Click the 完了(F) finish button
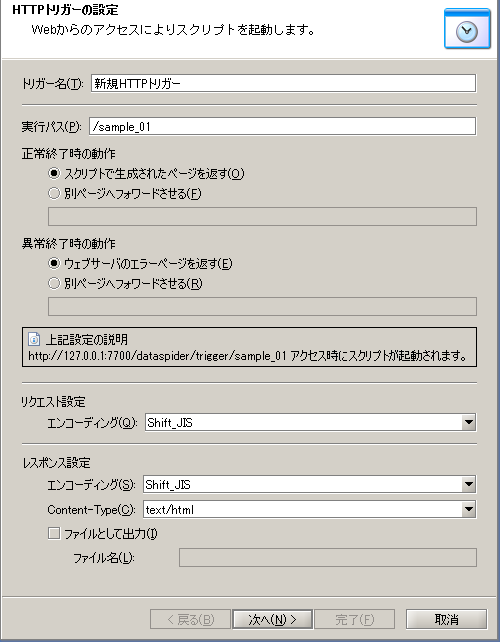Viewport: 500px width, 642px height. [x=355, y=619]
